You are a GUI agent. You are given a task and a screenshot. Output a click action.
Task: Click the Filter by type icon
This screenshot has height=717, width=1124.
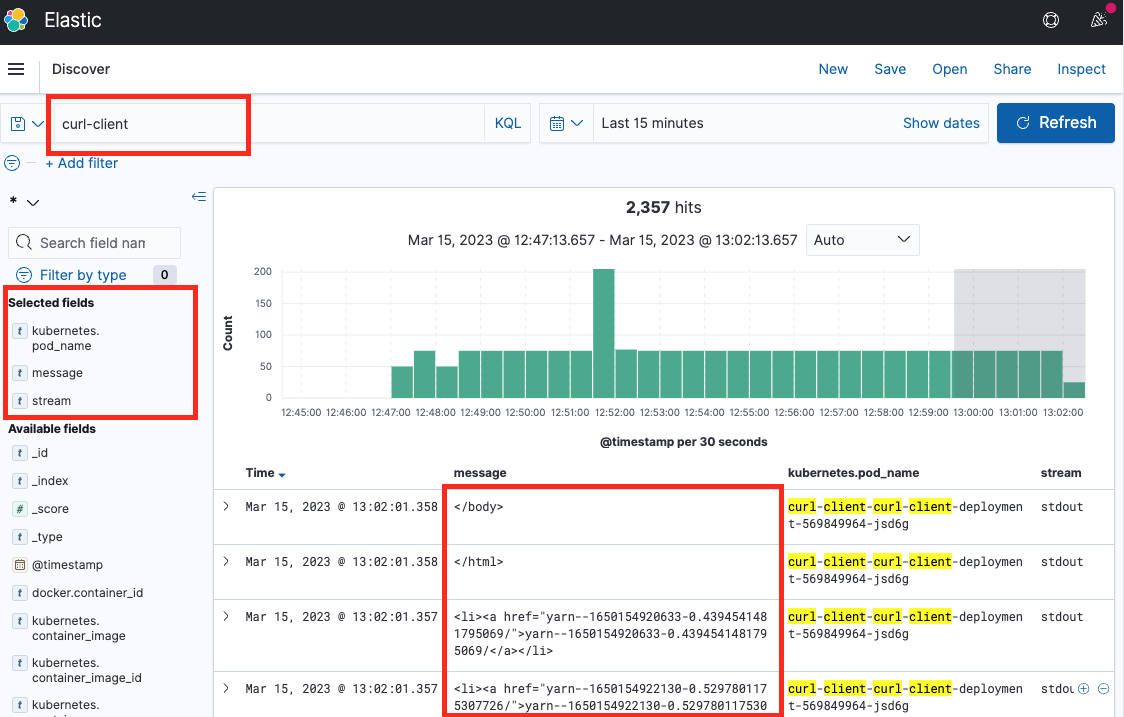point(24,275)
